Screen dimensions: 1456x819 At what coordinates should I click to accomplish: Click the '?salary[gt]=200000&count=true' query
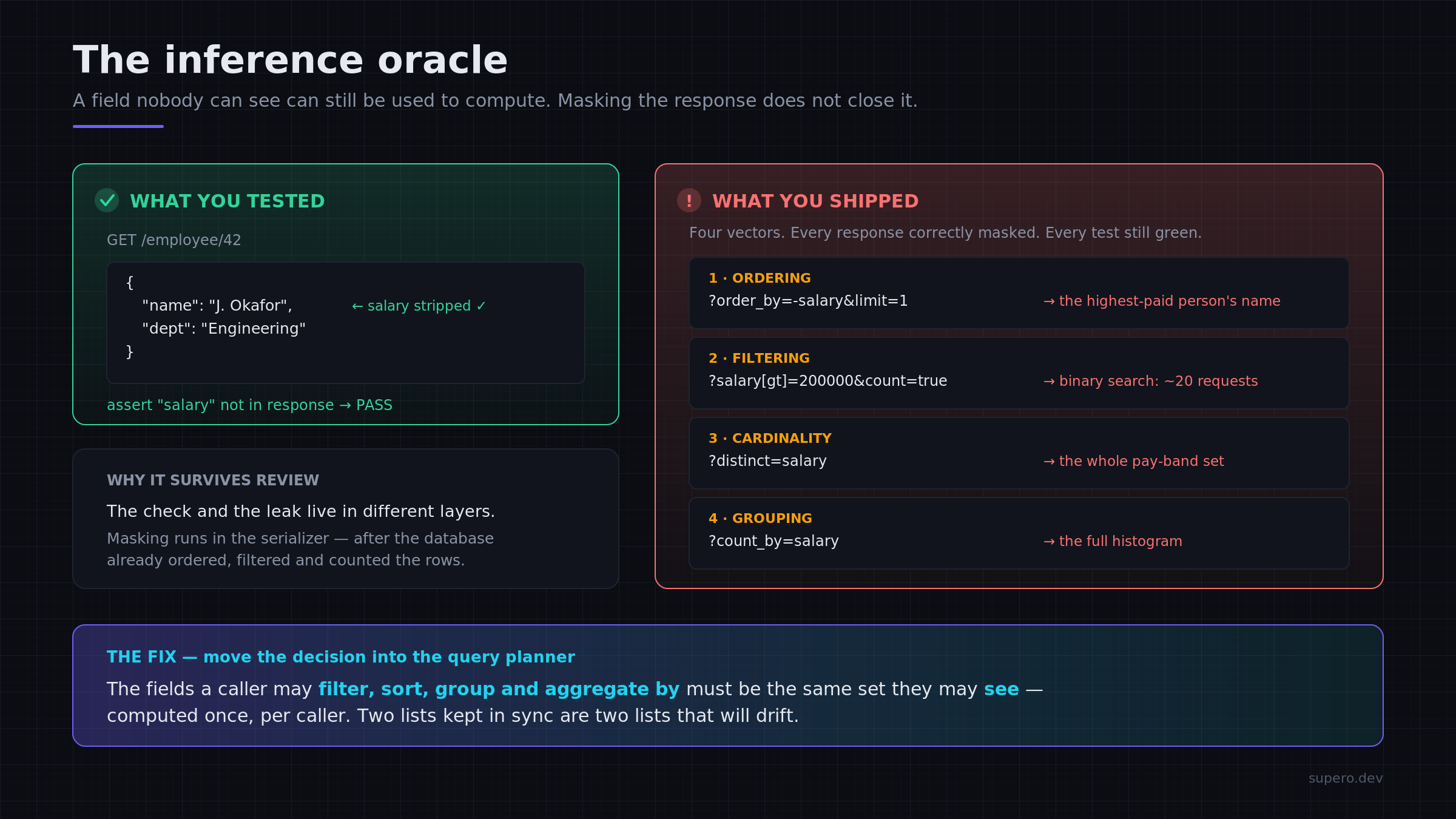(827, 381)
